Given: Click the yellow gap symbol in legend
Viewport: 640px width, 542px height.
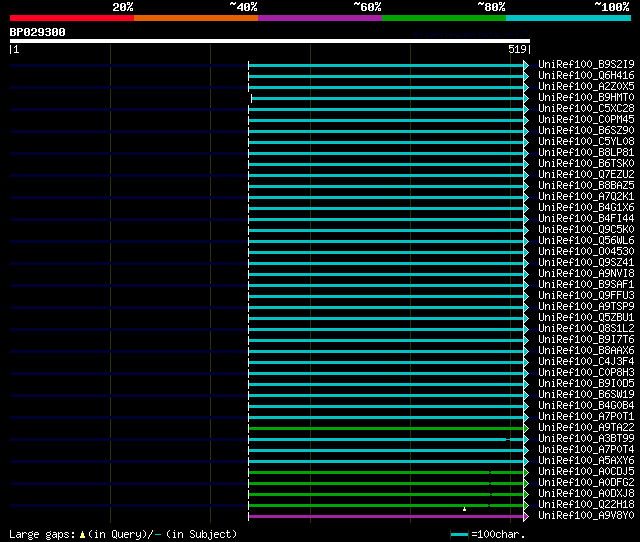Looking at the screenshot, I should (x=82, y=534).
